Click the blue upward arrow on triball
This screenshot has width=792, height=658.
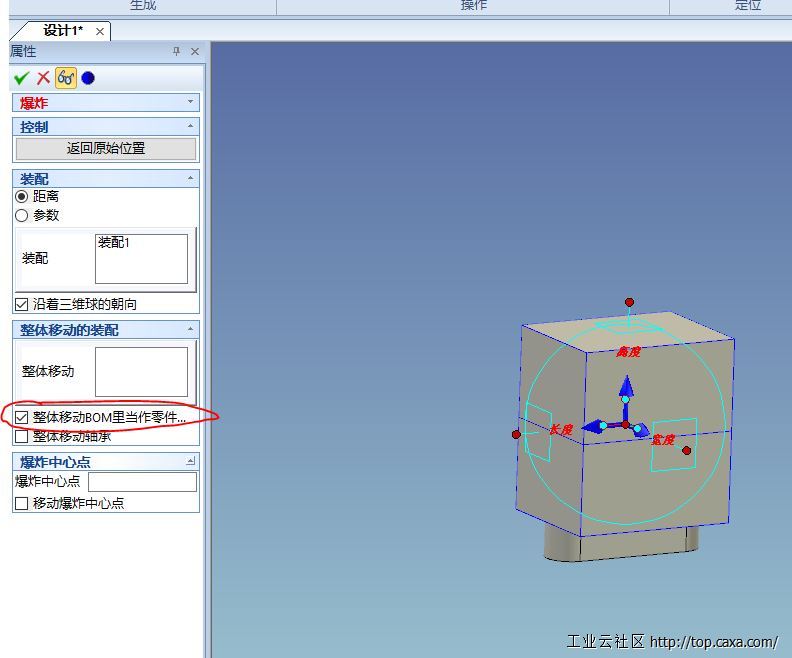tap(626, 387)
